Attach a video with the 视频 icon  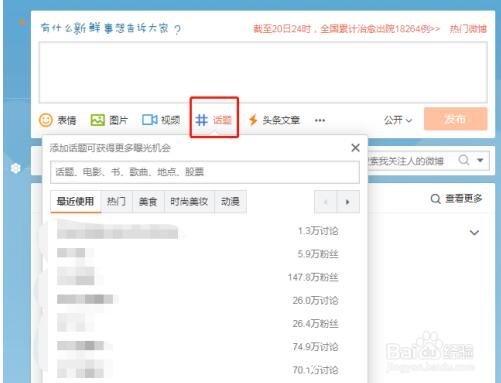(161, 120)
